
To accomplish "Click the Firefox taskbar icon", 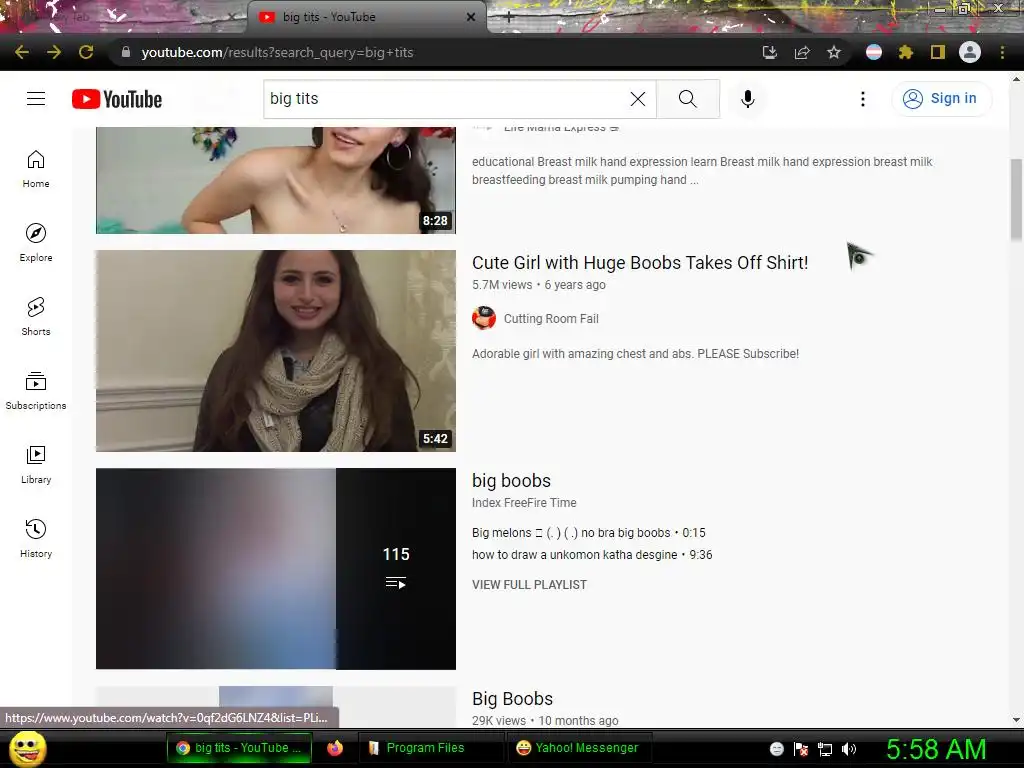I will pos(335,748).
